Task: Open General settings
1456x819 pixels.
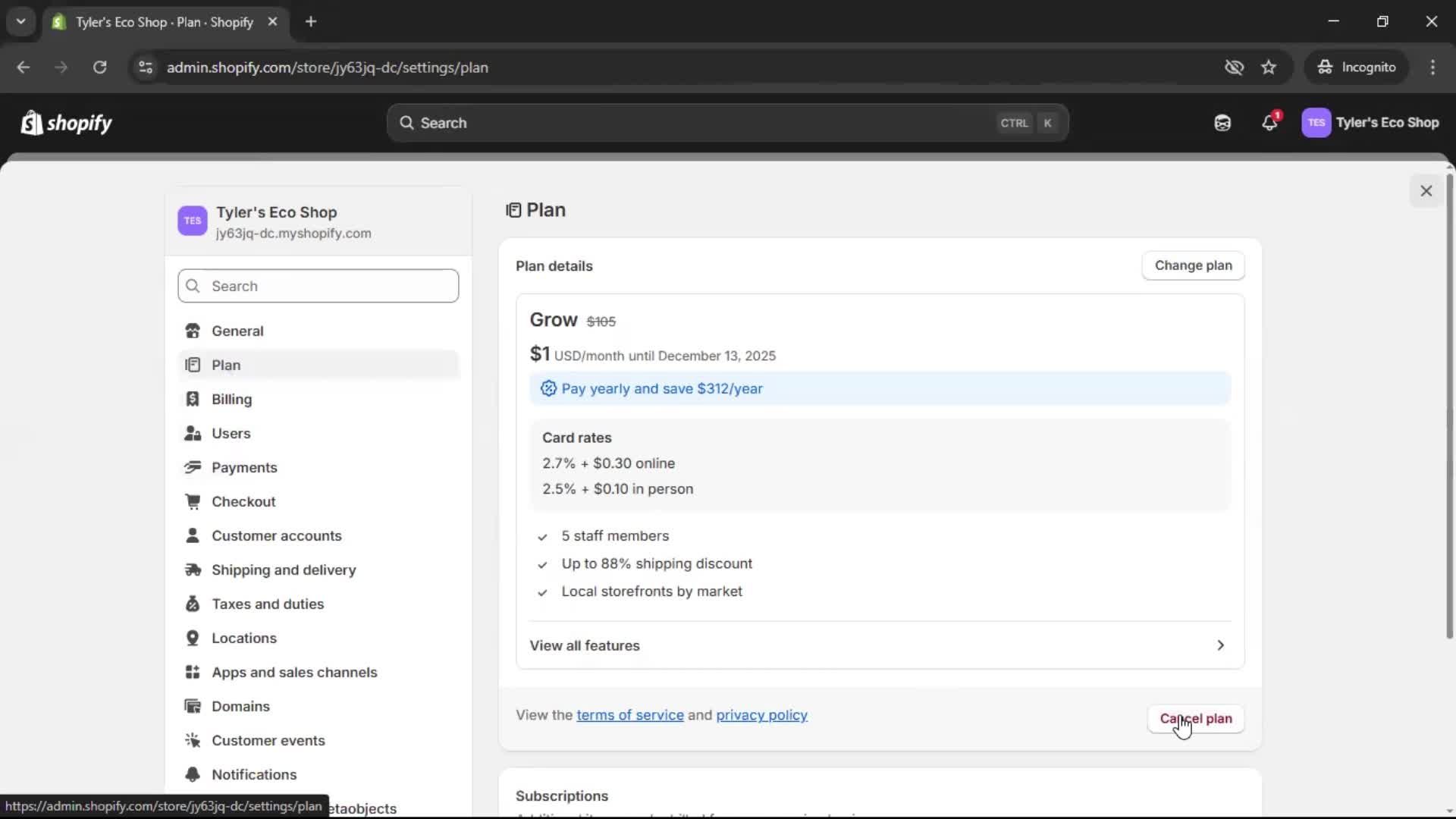Action: coord(318,331)
